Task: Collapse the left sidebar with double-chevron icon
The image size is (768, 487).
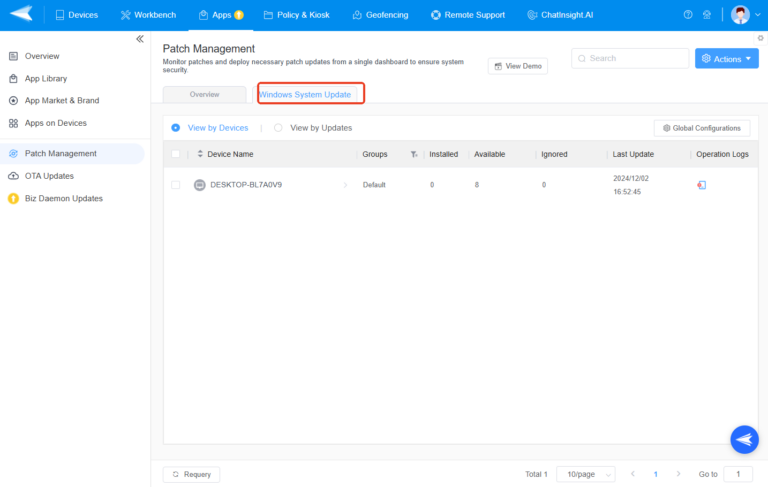Action: coord(140,39)
